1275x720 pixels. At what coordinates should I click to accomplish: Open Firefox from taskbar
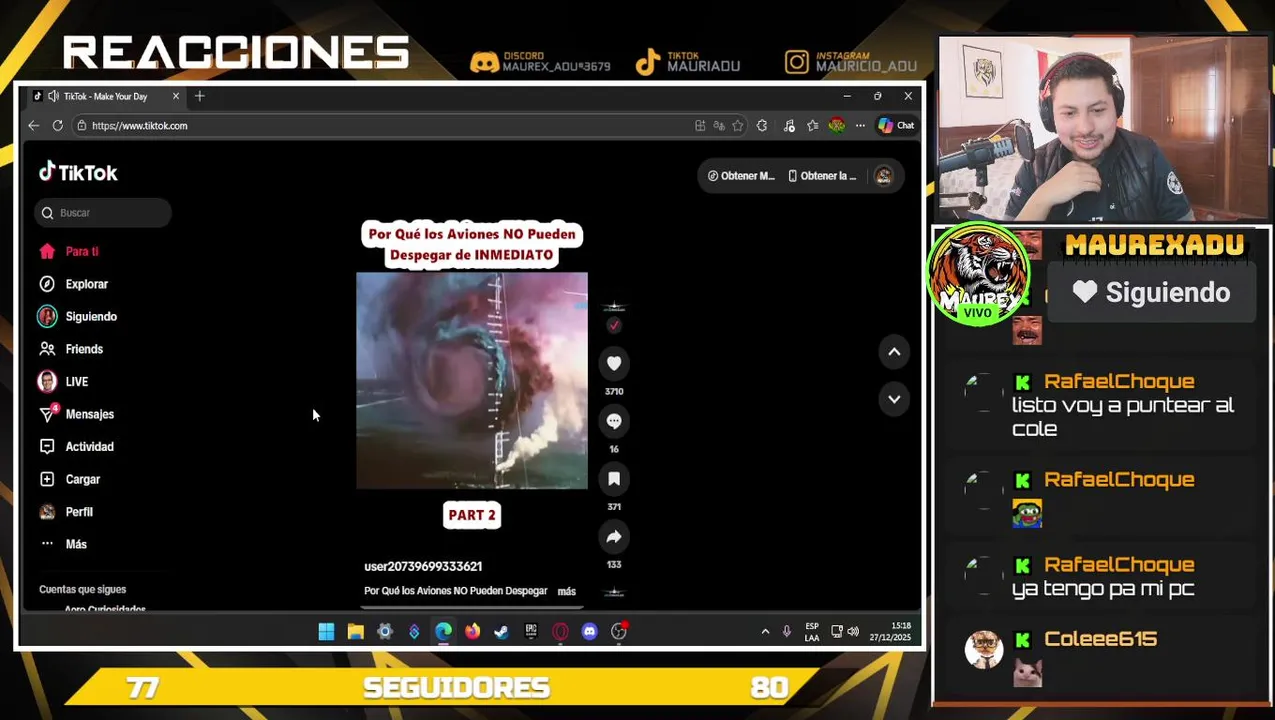click(472, 631)
